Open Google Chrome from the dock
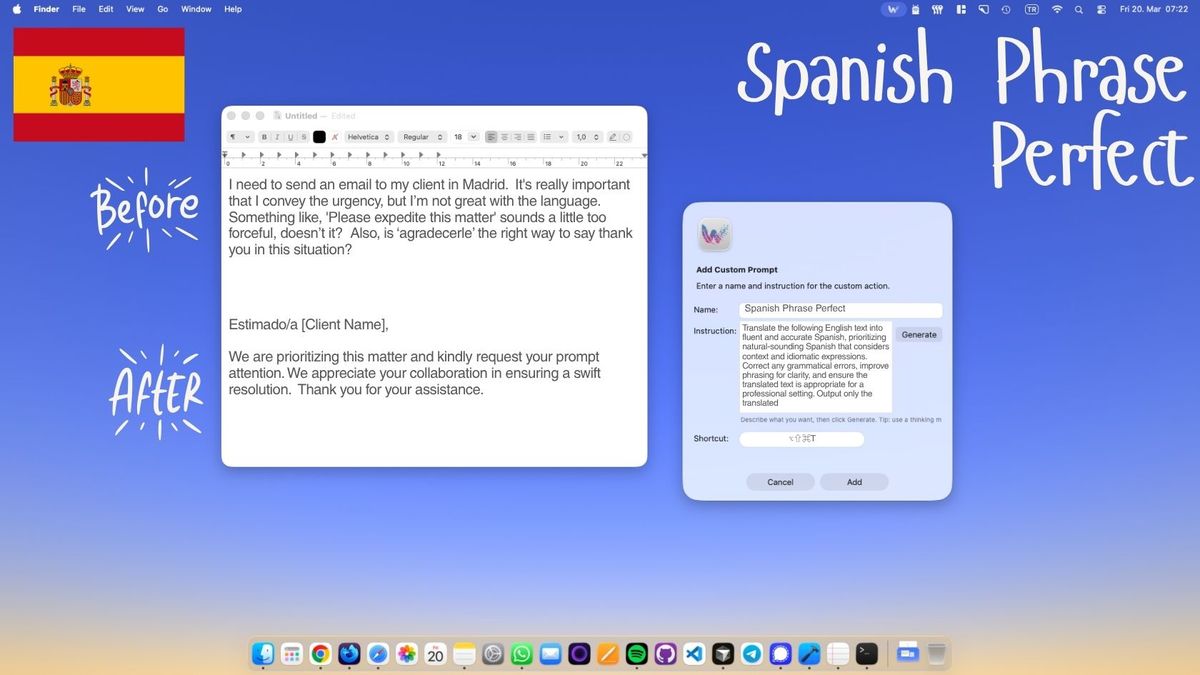Screen dimensions: 1200x675 point(320,654)
